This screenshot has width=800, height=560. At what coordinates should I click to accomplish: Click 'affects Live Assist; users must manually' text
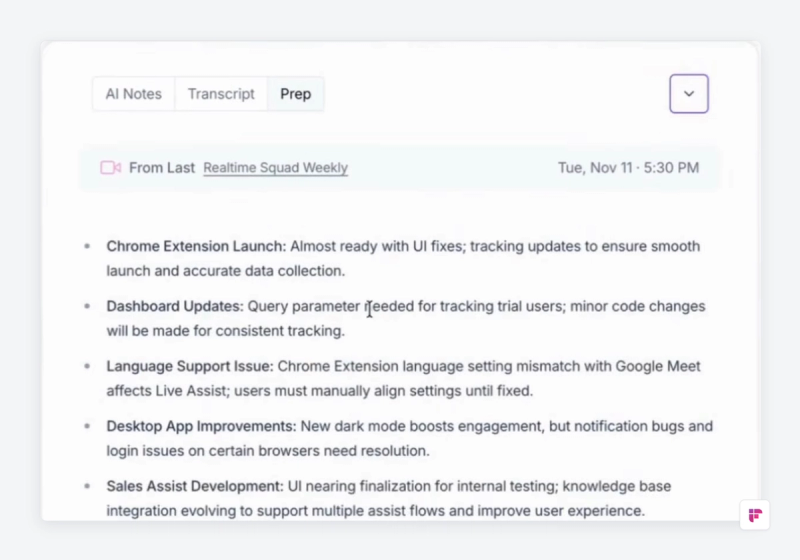click(x=238, y=391)
